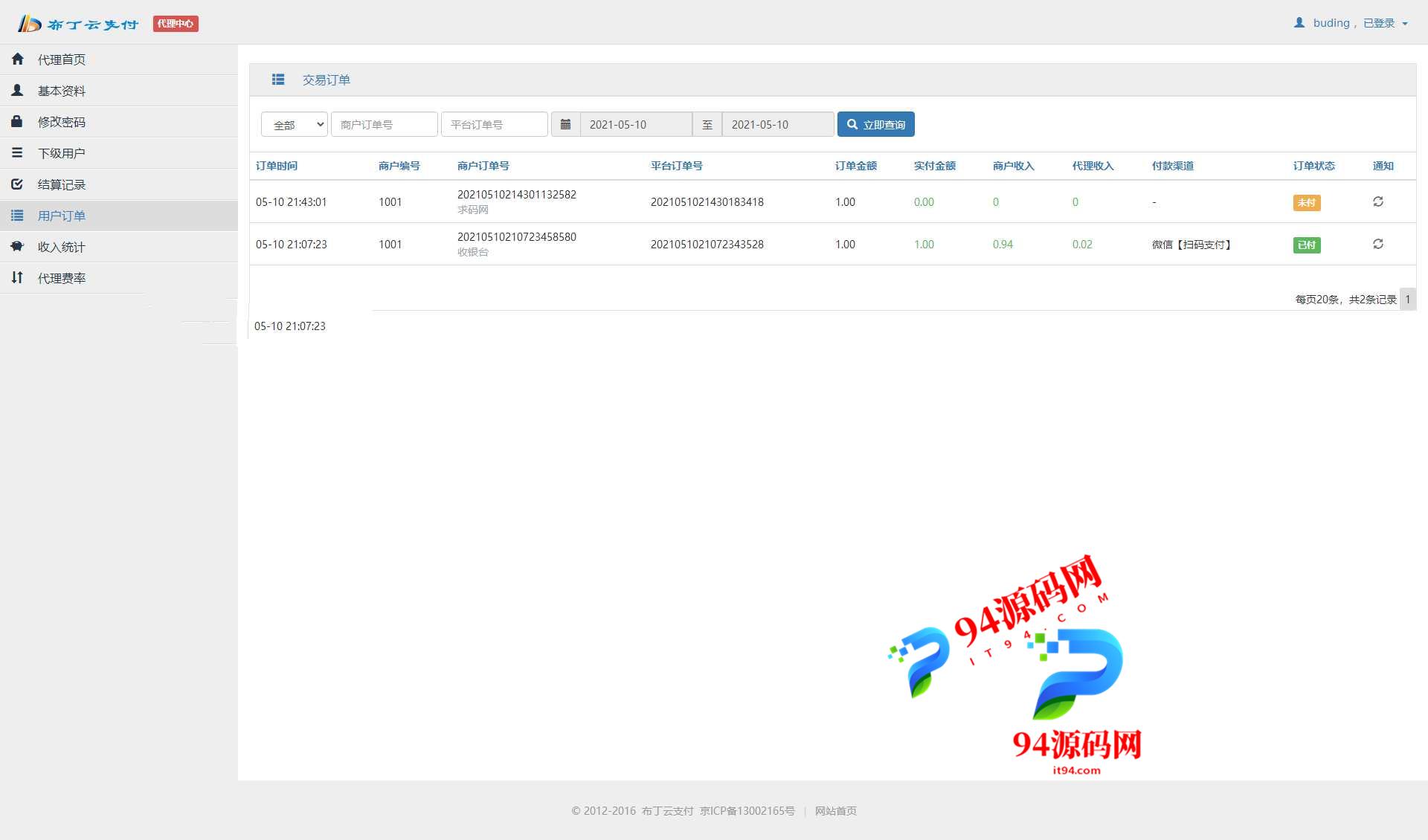Viewport: 1428px width, 840px height.
Task: Click resend notification icon for 21:43:01 order
Action: 1378,201
